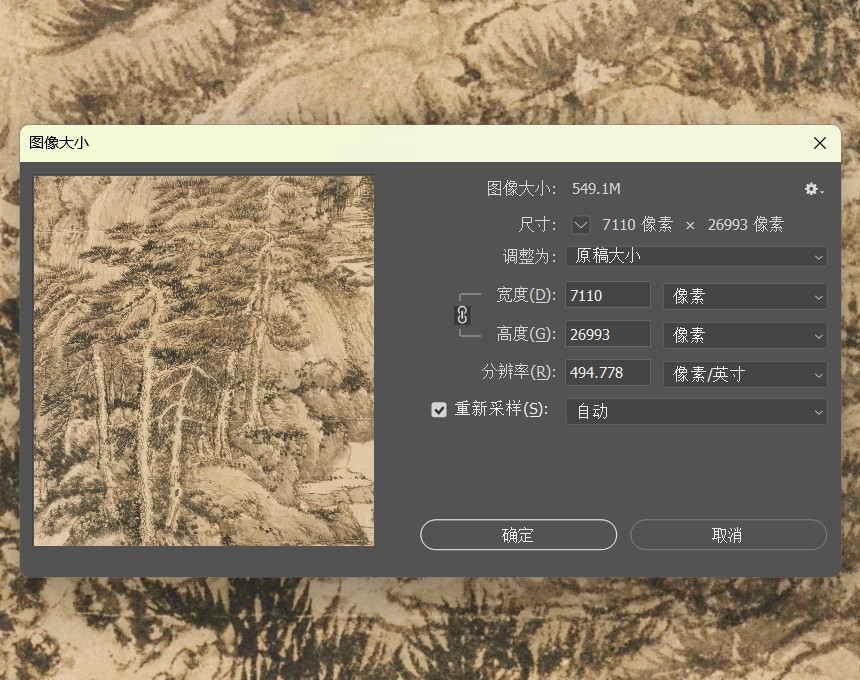Click the painting preview thumbnail
860x680 pixels.
204,361
